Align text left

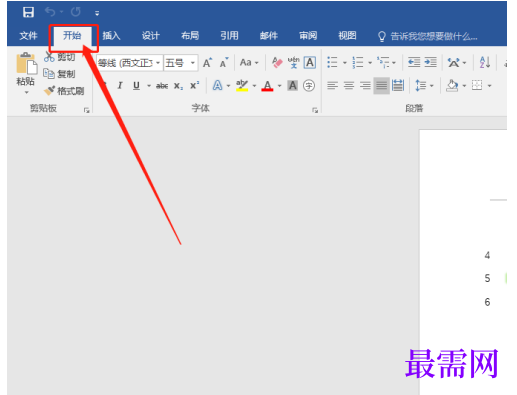(x=332, y=86)
